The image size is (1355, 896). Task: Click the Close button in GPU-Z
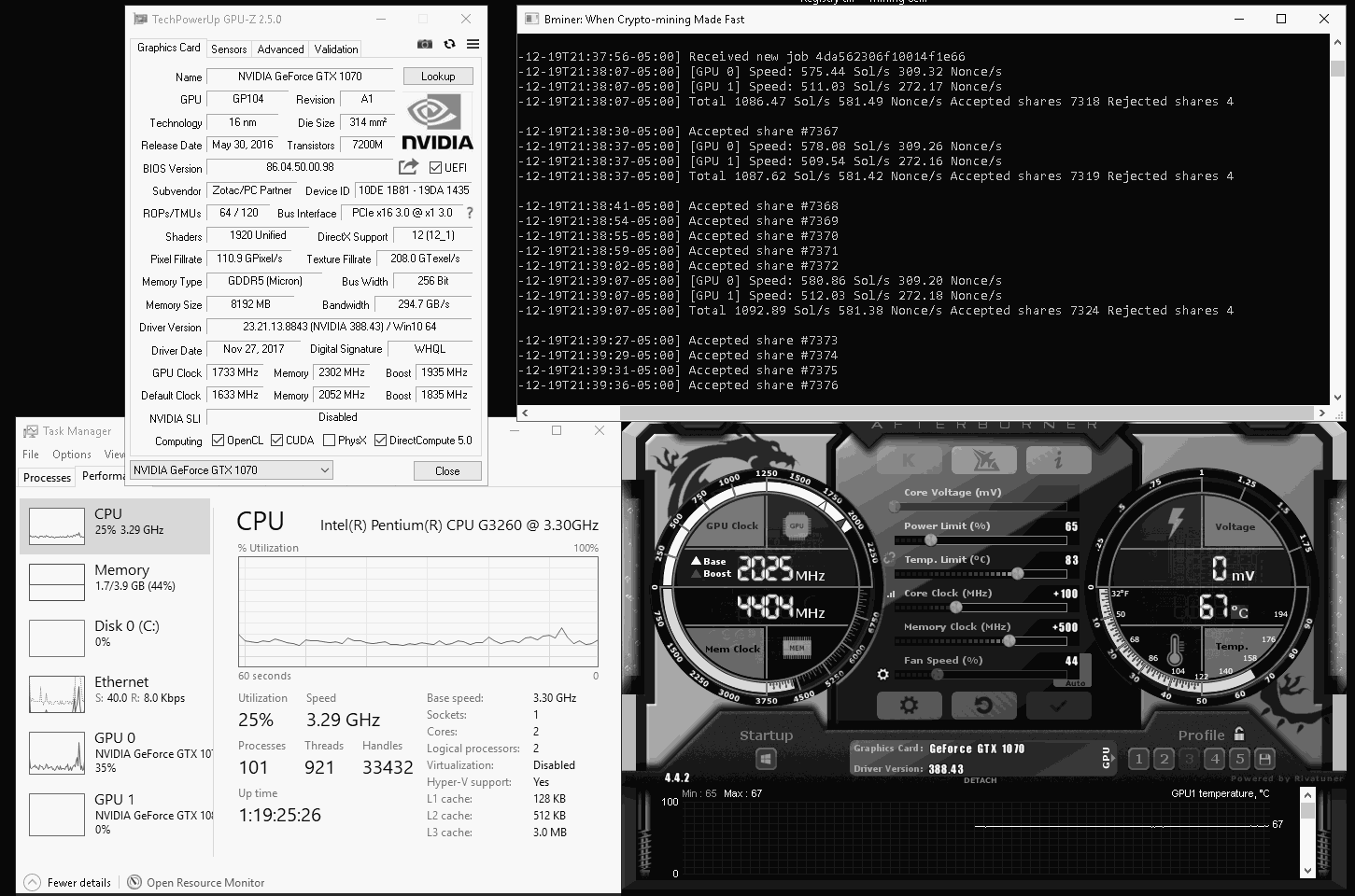(x=447, y=471)
